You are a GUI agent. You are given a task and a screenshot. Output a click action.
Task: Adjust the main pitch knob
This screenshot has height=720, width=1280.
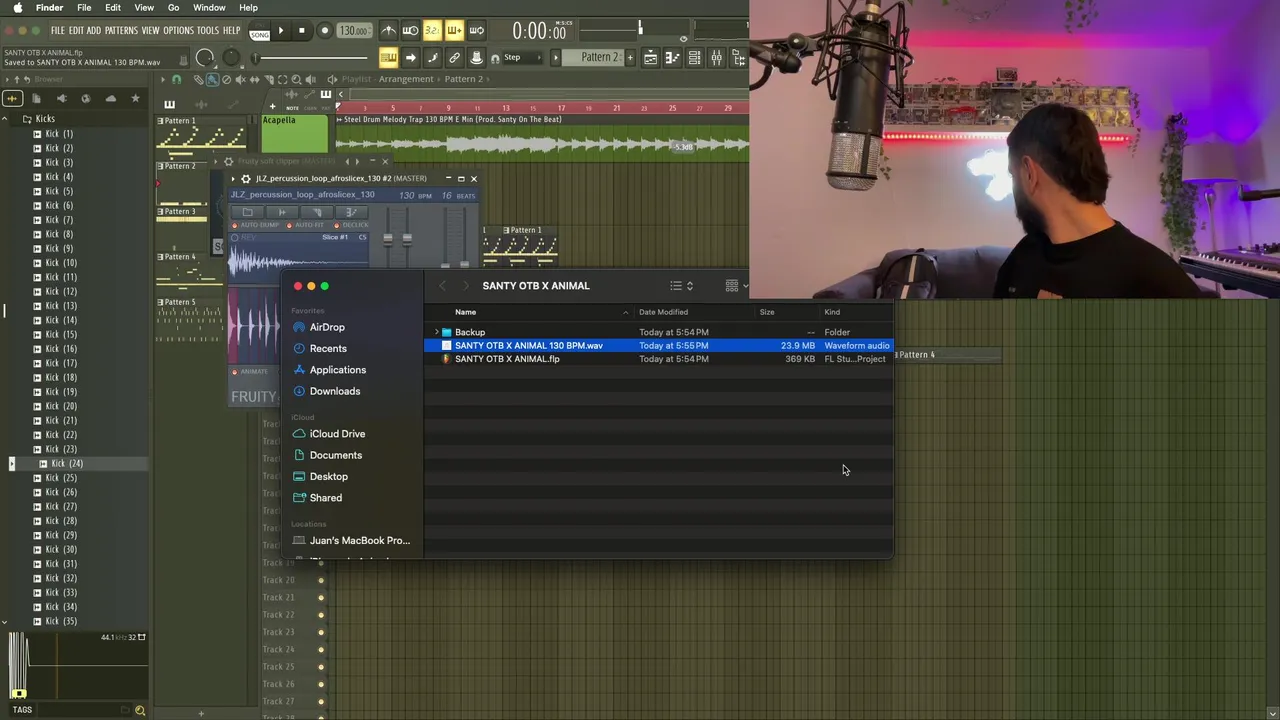point(231,58)
